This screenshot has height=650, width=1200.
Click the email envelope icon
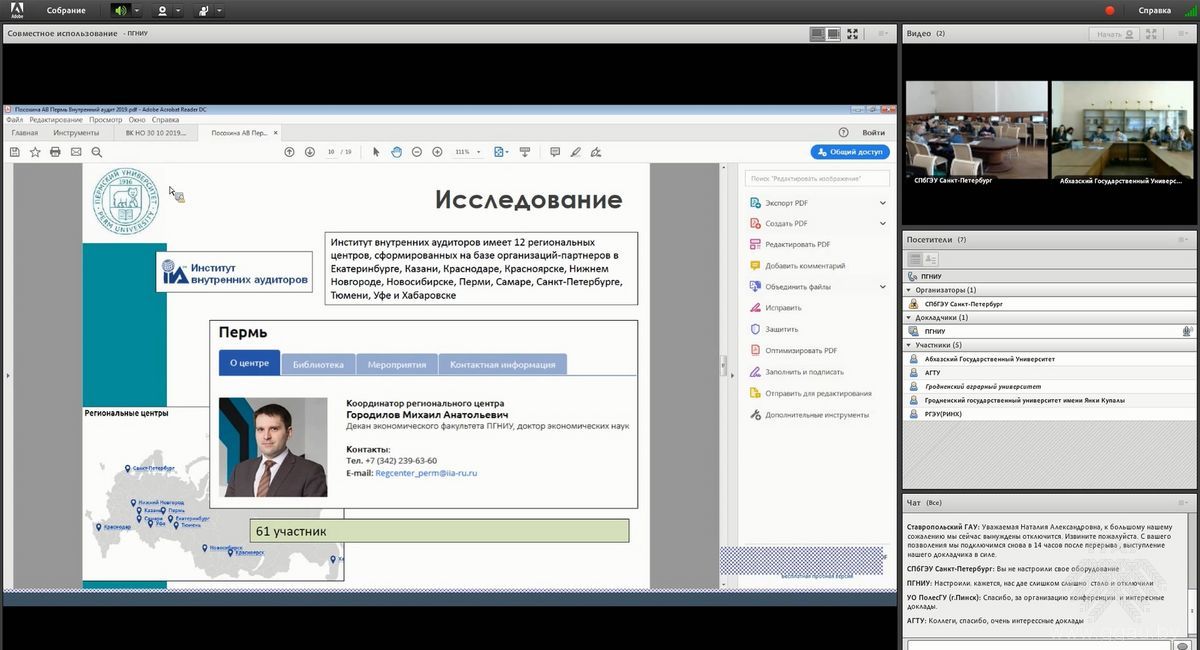point(76,152)
